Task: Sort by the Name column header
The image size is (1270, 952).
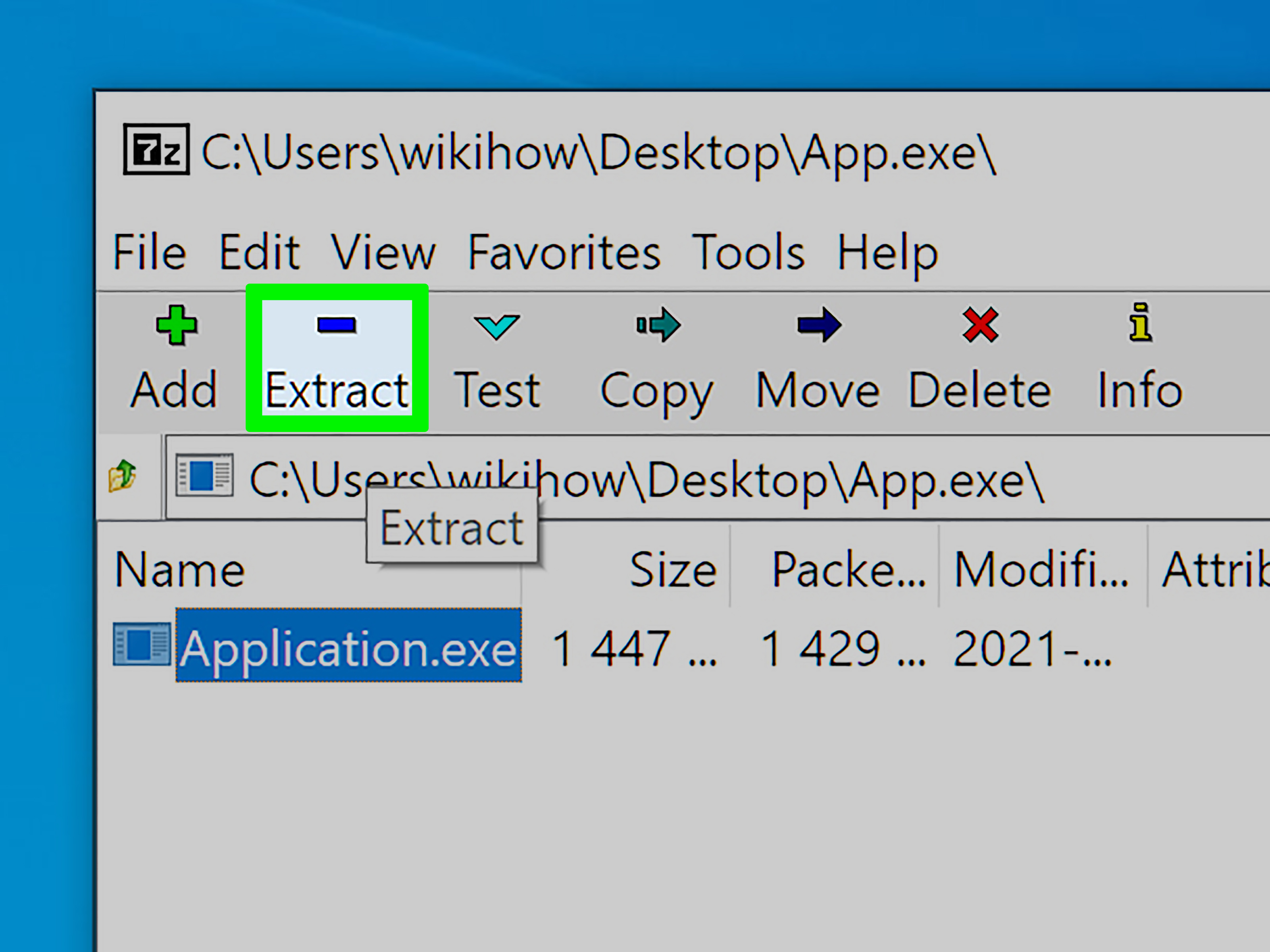Action: [x=180, y=569]
